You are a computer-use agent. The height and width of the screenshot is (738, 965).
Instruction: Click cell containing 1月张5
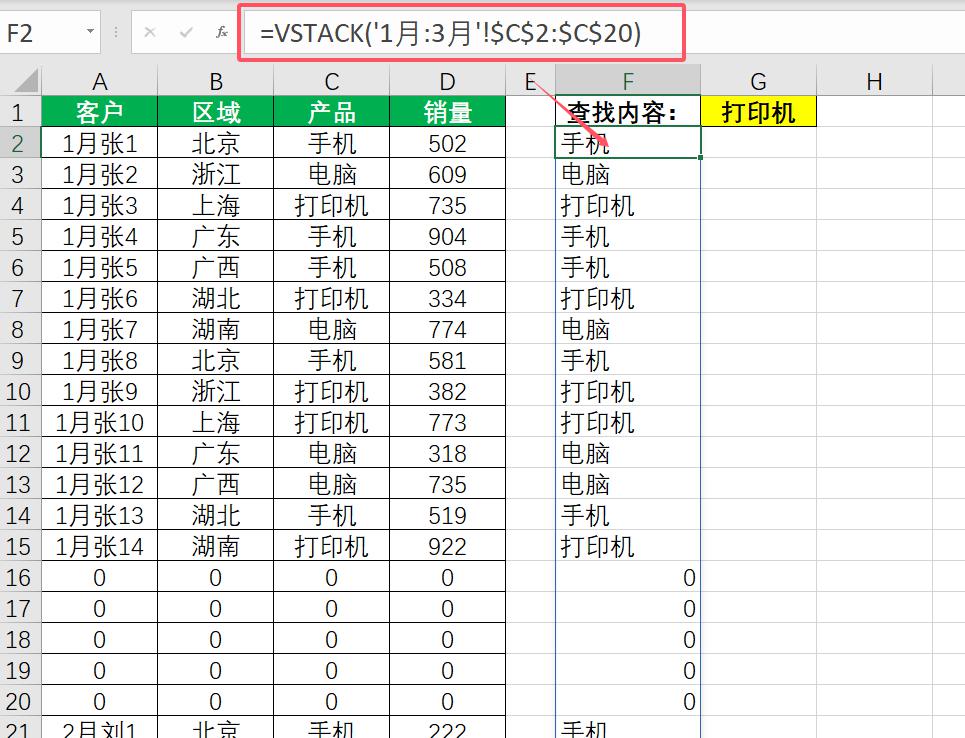[99, 267]
